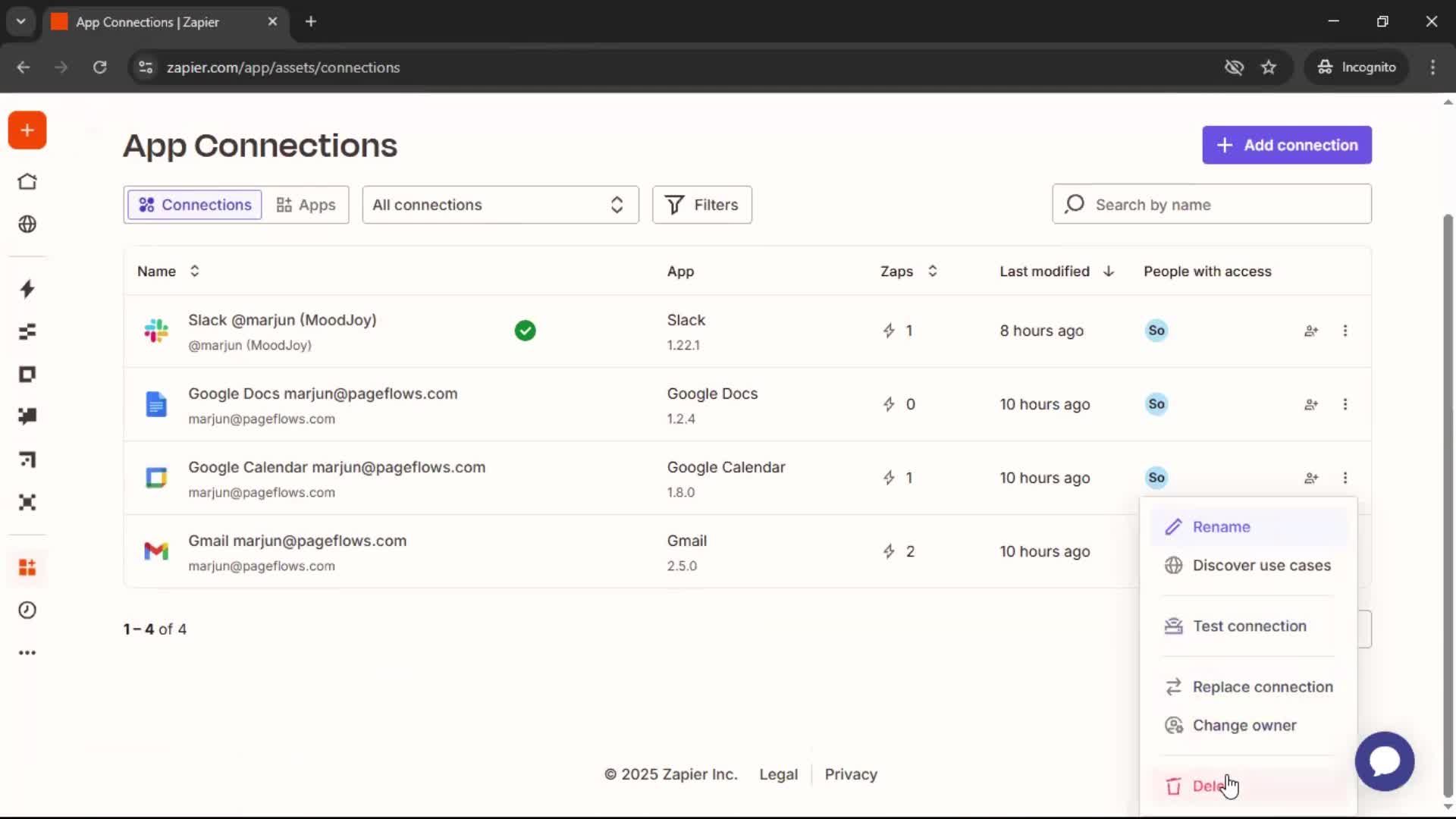This screenshot has height=819, width=1456.
Task: Choose Delete from the context menu
Action: (x=1248, y=786)
